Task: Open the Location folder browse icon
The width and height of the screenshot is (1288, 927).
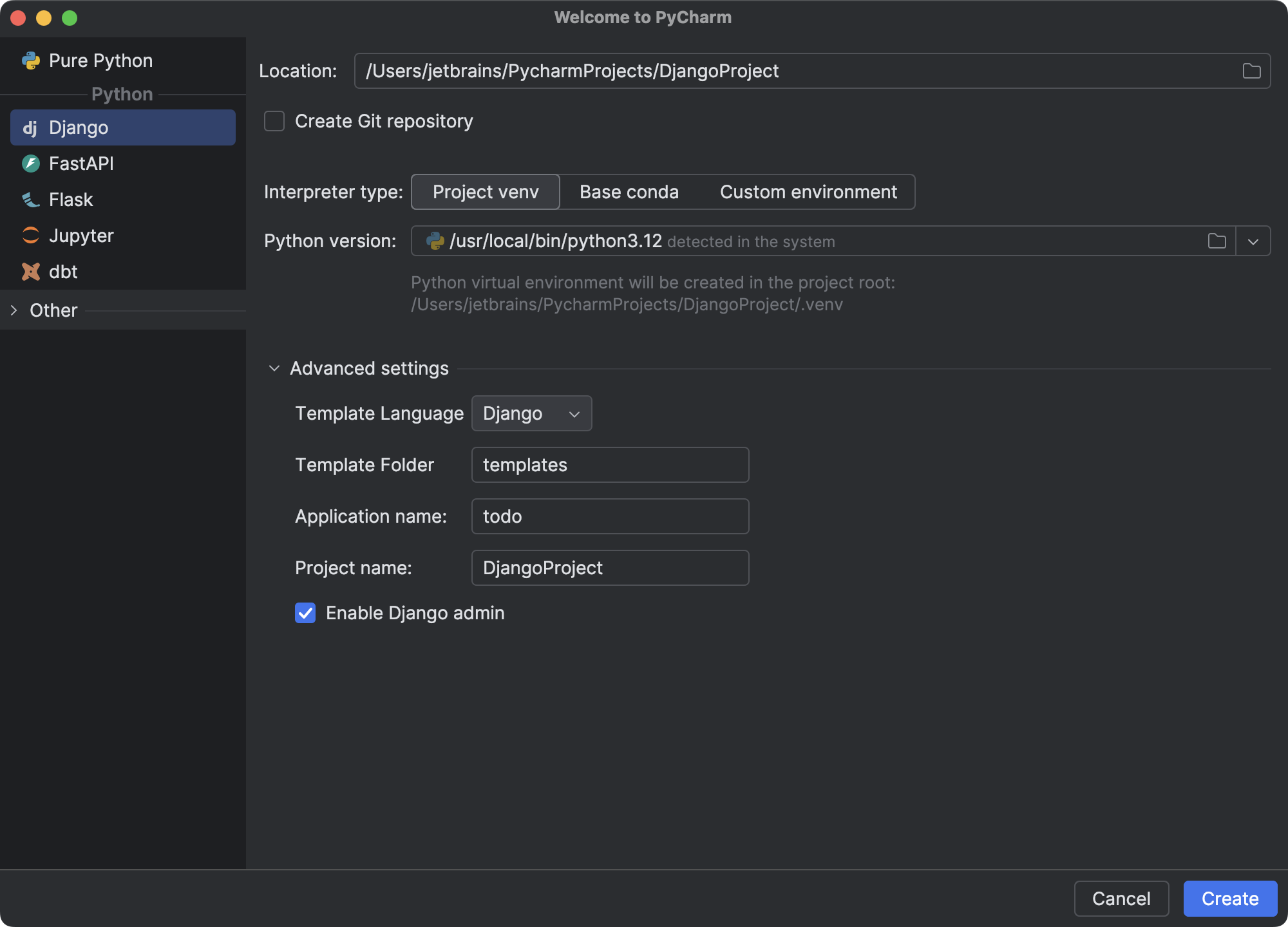Action: [1251, 70]
